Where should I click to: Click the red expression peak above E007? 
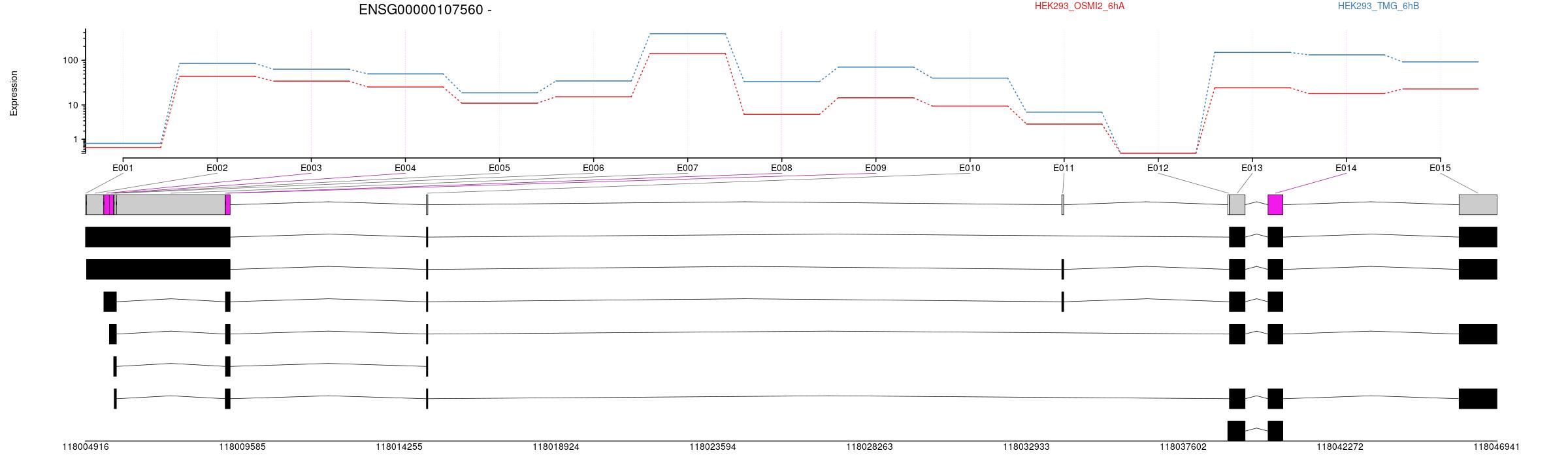687,54
